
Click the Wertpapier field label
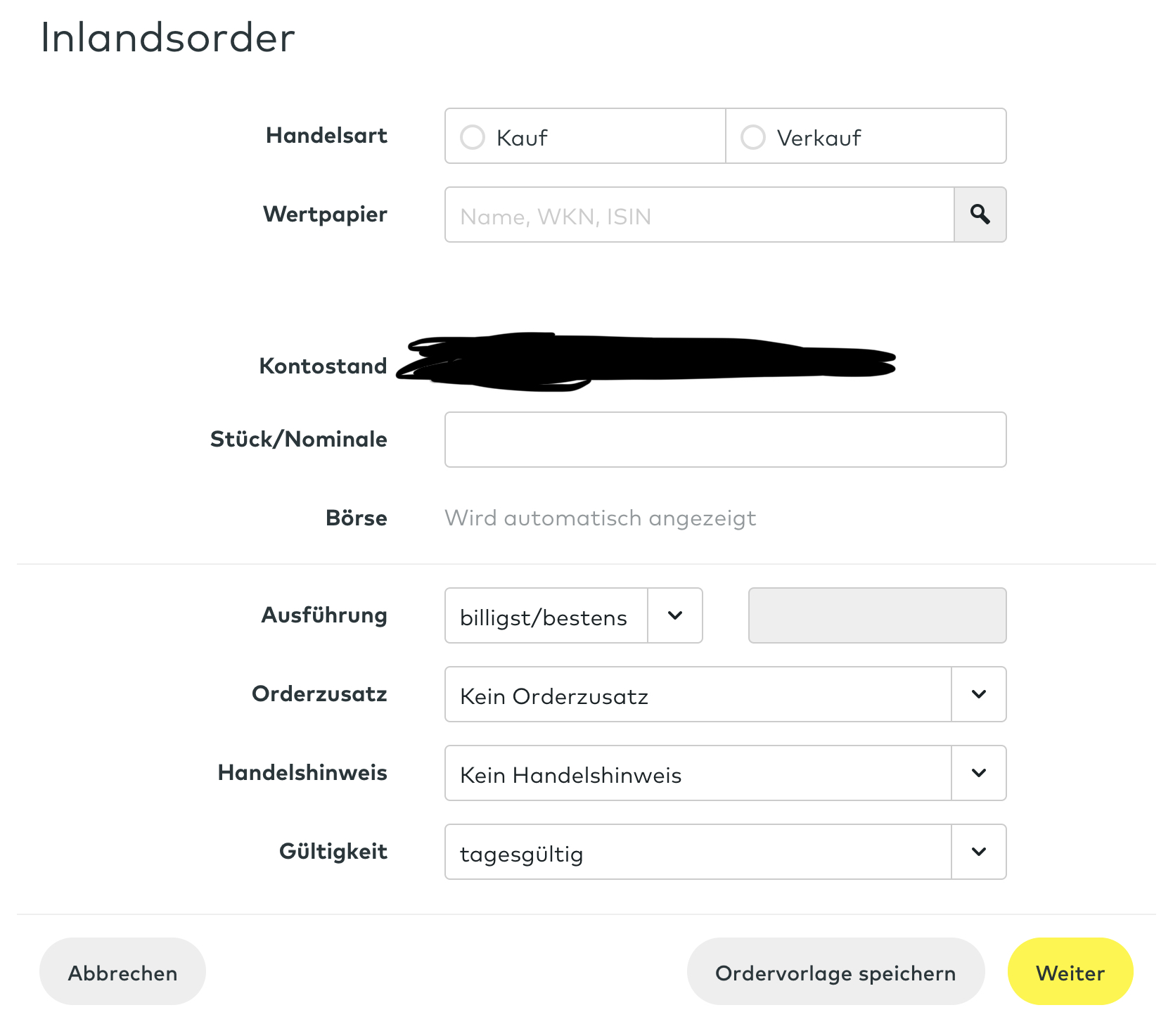coord(325,215)
